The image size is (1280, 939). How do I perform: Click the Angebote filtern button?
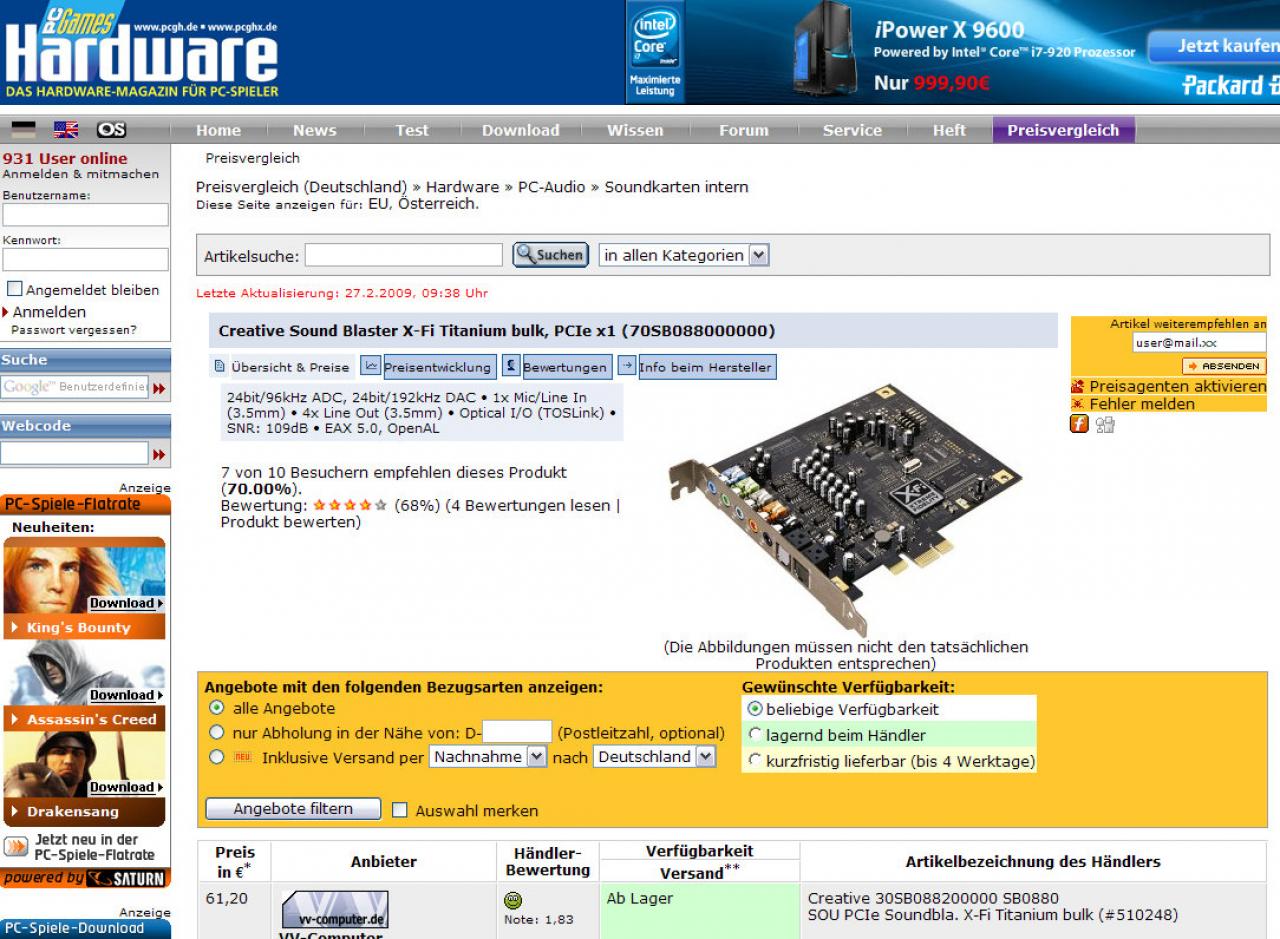point(293,809)
